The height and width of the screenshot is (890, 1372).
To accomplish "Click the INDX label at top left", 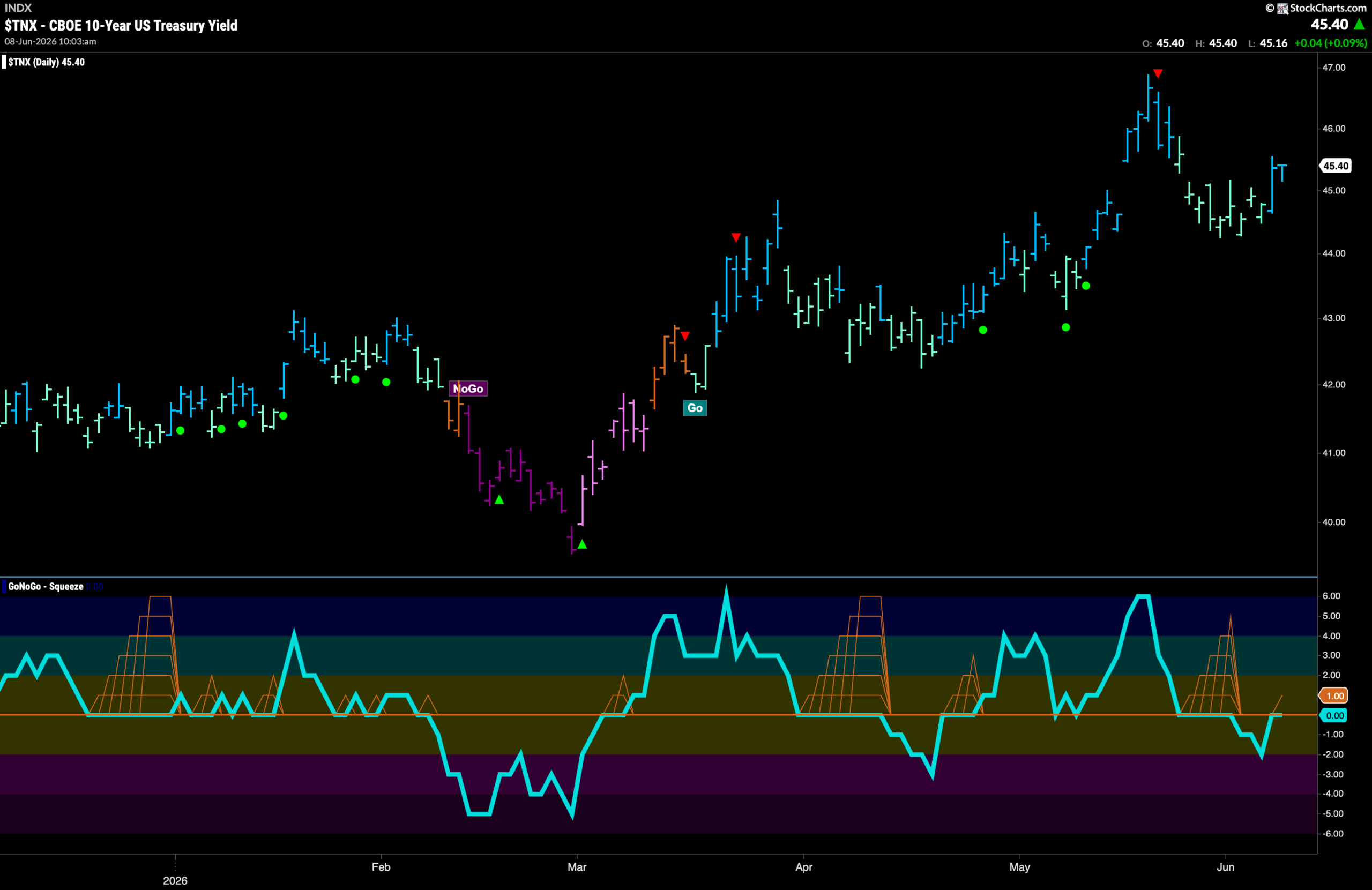I will pyautogui.click(x=18, y=8).
